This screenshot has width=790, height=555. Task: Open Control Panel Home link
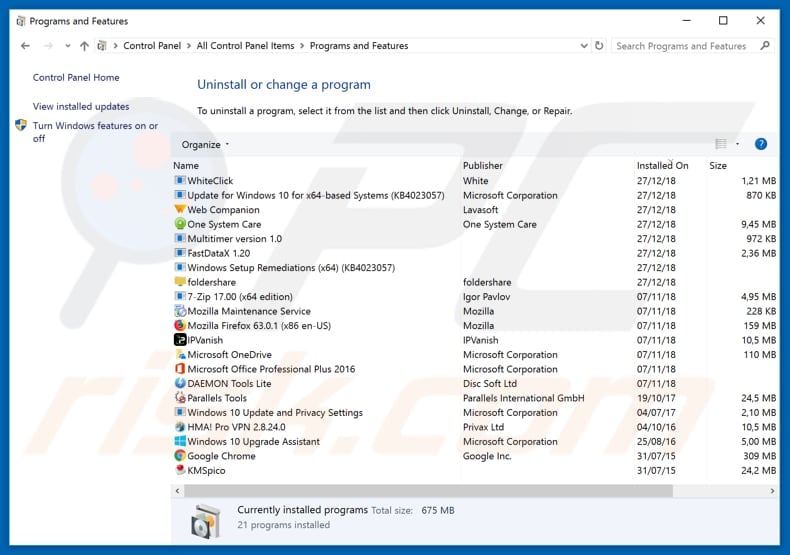click(x=76, y=78)
